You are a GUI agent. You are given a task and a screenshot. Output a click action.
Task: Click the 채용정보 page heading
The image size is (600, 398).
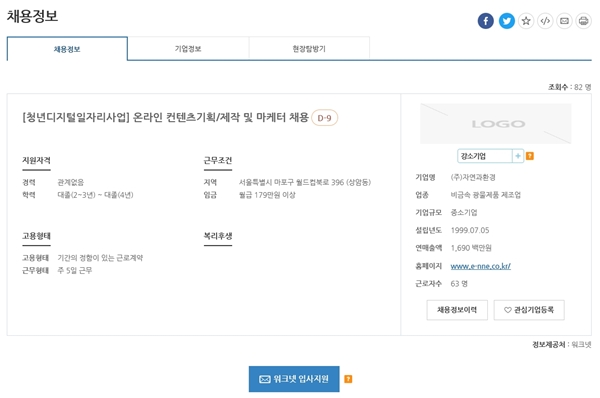coord(33,16)
